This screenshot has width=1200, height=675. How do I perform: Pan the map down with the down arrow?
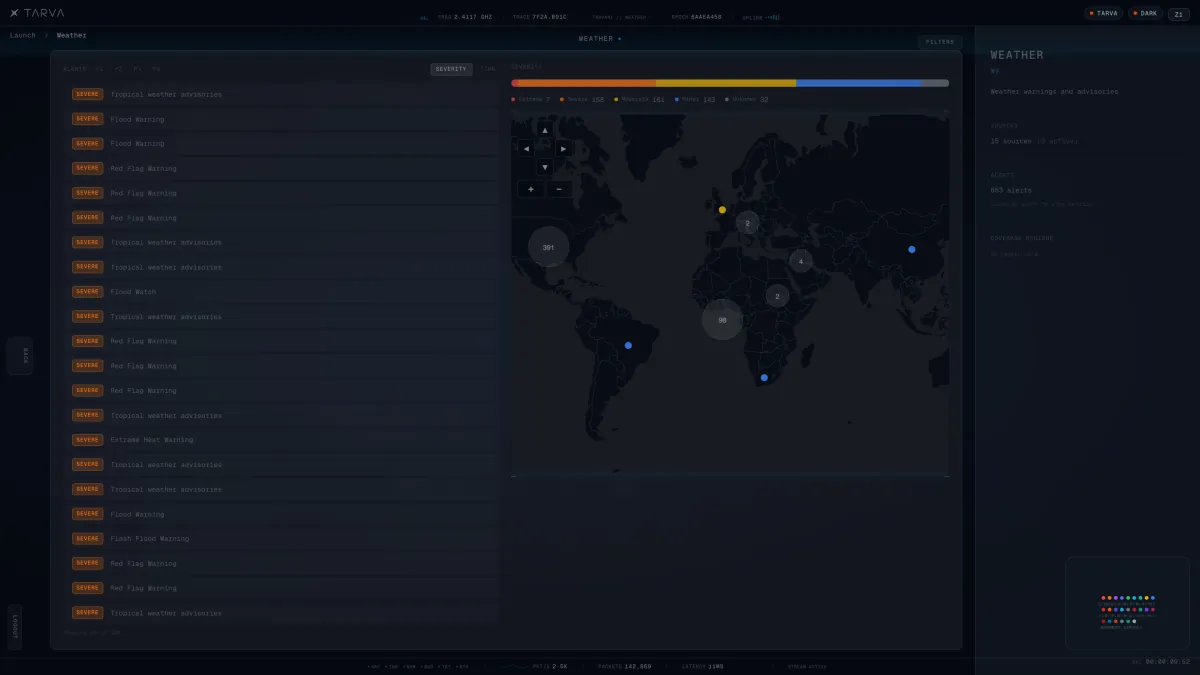[x=544, y=167]
